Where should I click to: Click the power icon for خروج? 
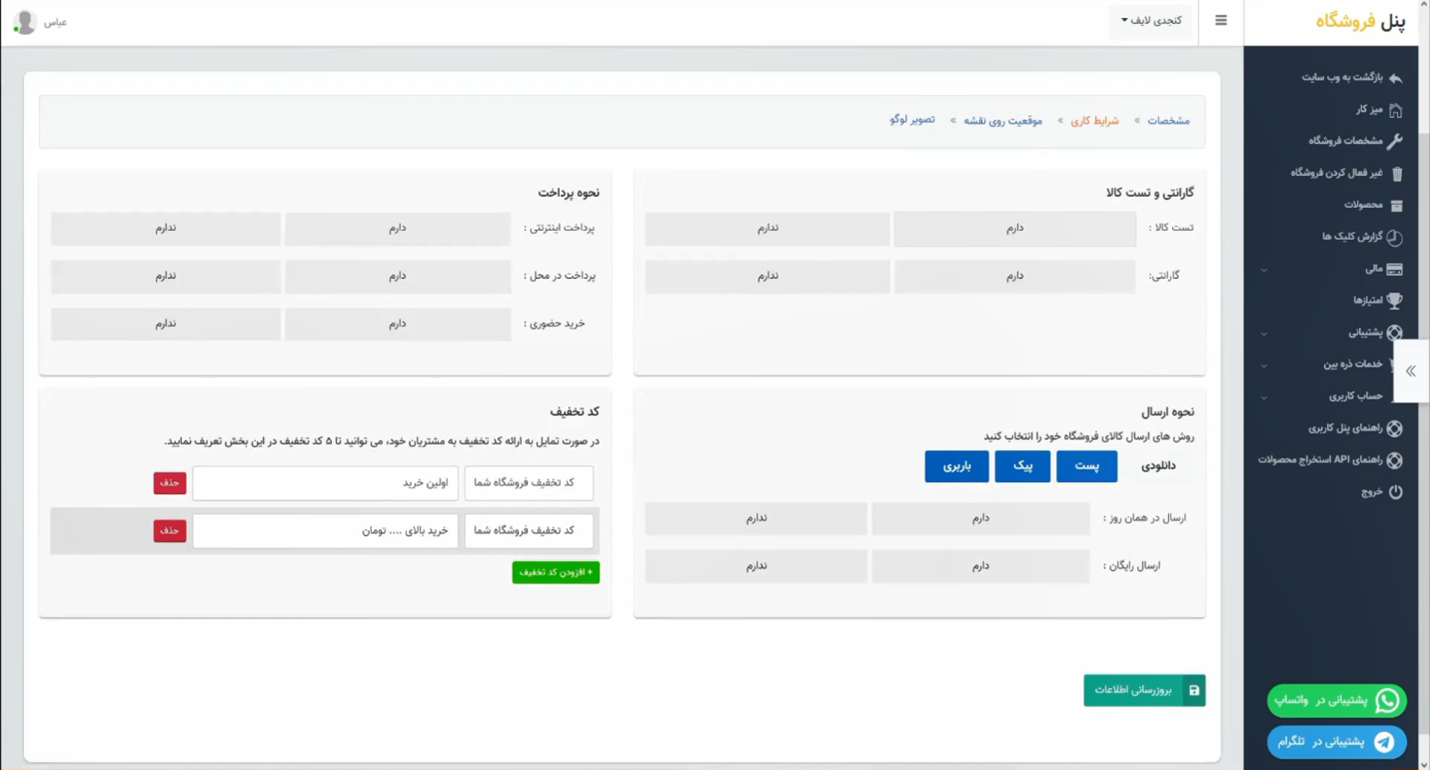coord(1395,492)
